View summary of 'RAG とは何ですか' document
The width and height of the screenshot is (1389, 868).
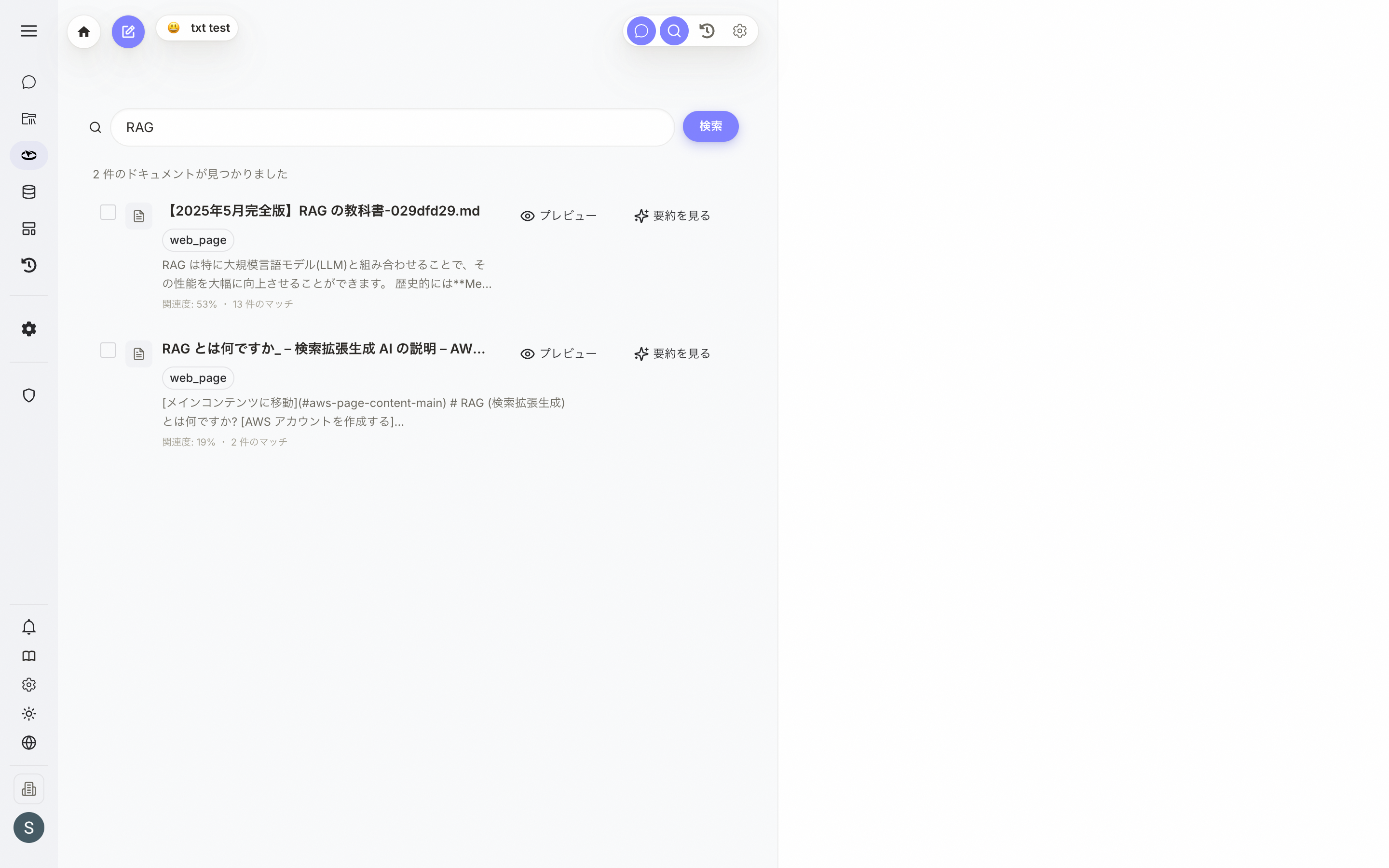click(672, 353)
